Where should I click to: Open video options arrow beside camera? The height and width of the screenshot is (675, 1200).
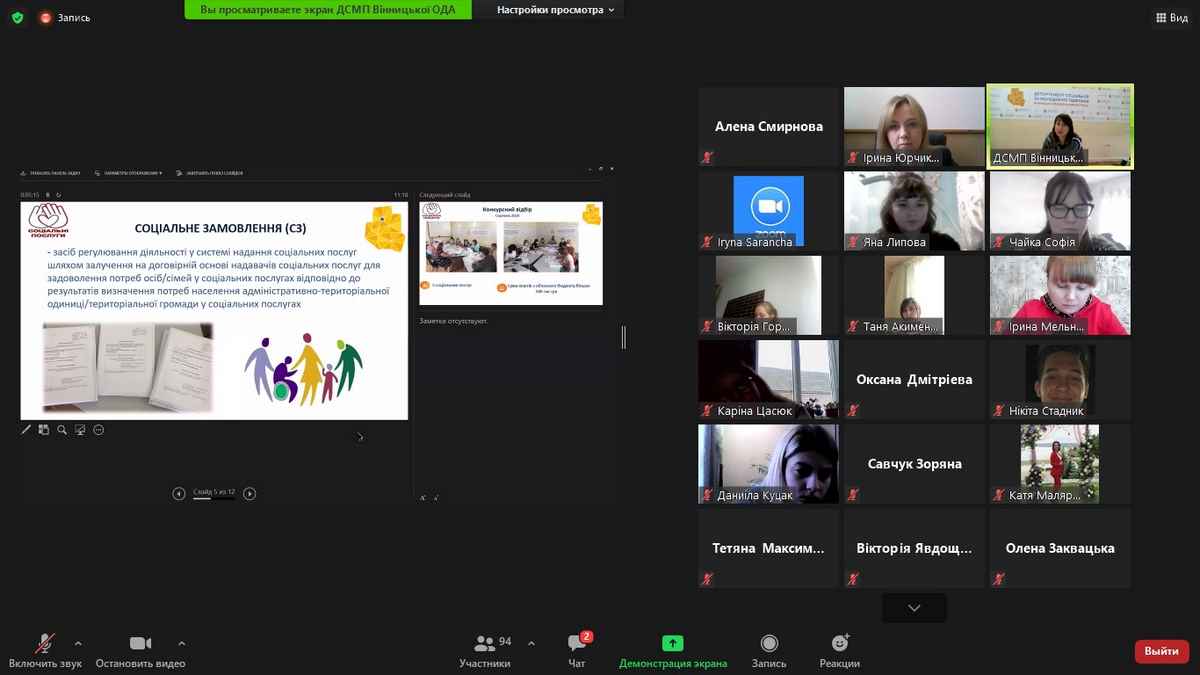[181, 643]
